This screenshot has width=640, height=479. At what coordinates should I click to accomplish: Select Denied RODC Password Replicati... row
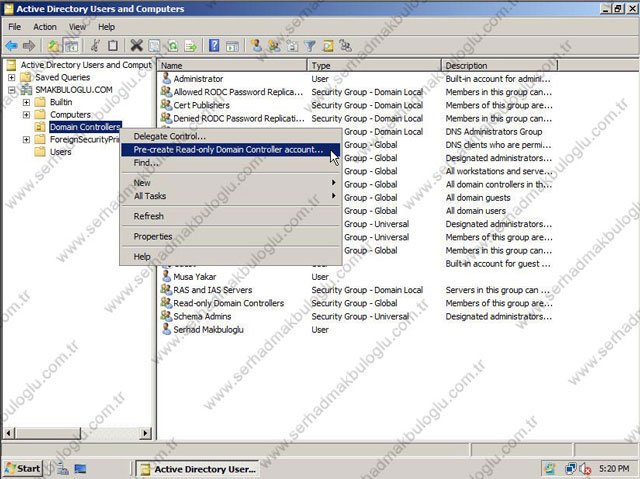tap(239, 118)
